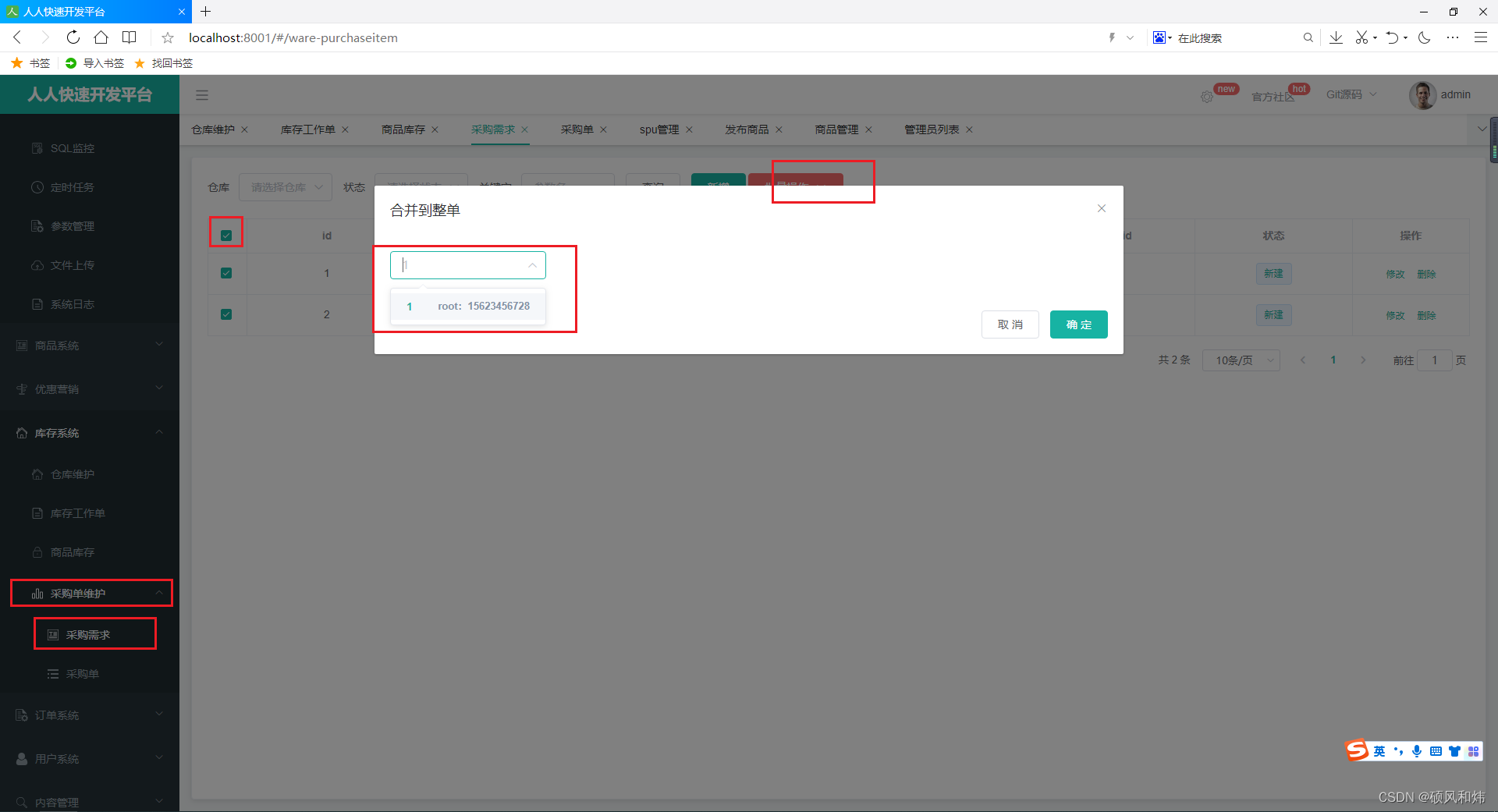Viewport: 1498px width, 812px height.
Task: Open browser downloads icon
Action: 1336,37
